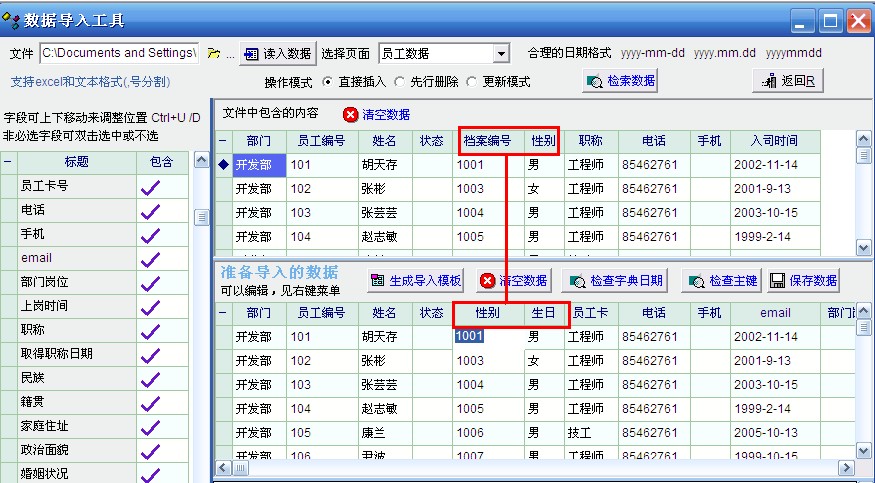Click the 读入数据 read data button
875x483 pixels.
pyautogui.click(x=278, y=53)
